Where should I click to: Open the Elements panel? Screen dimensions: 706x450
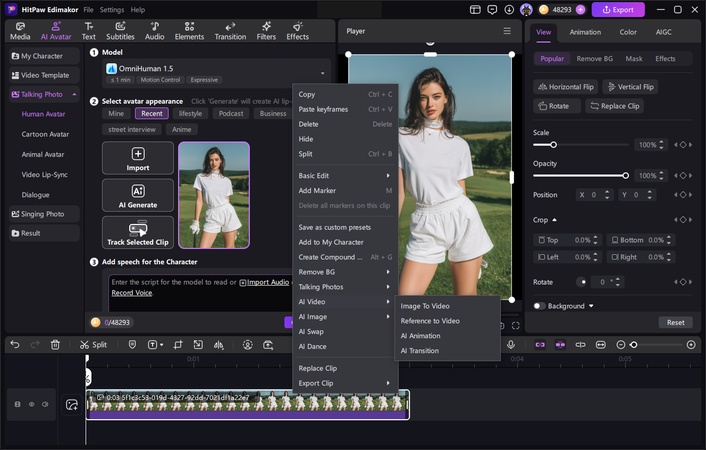(x=189, y=31)
